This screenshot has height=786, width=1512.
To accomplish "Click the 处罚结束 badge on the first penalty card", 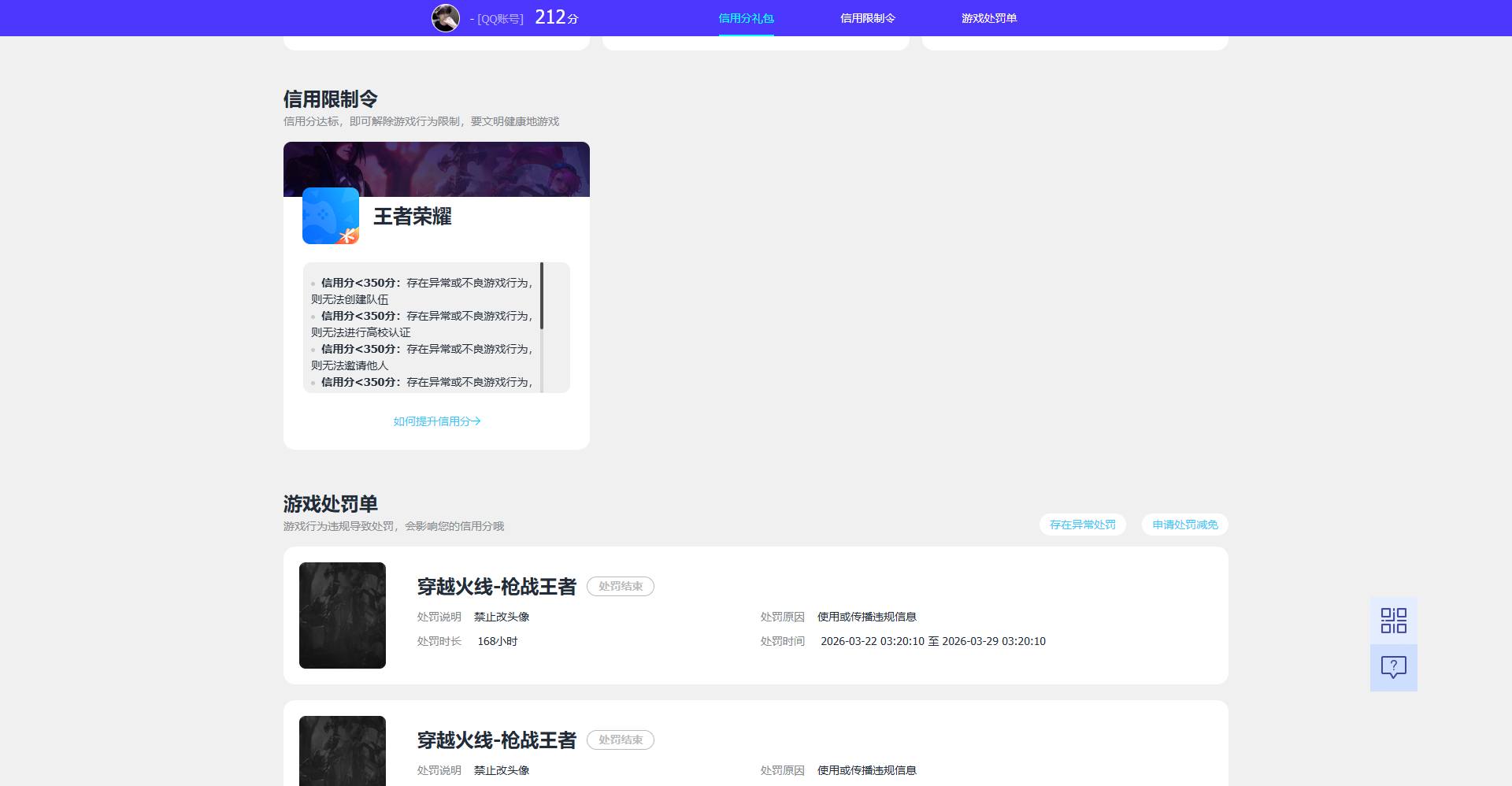I will pyautogui.click(x=621, y=586).
